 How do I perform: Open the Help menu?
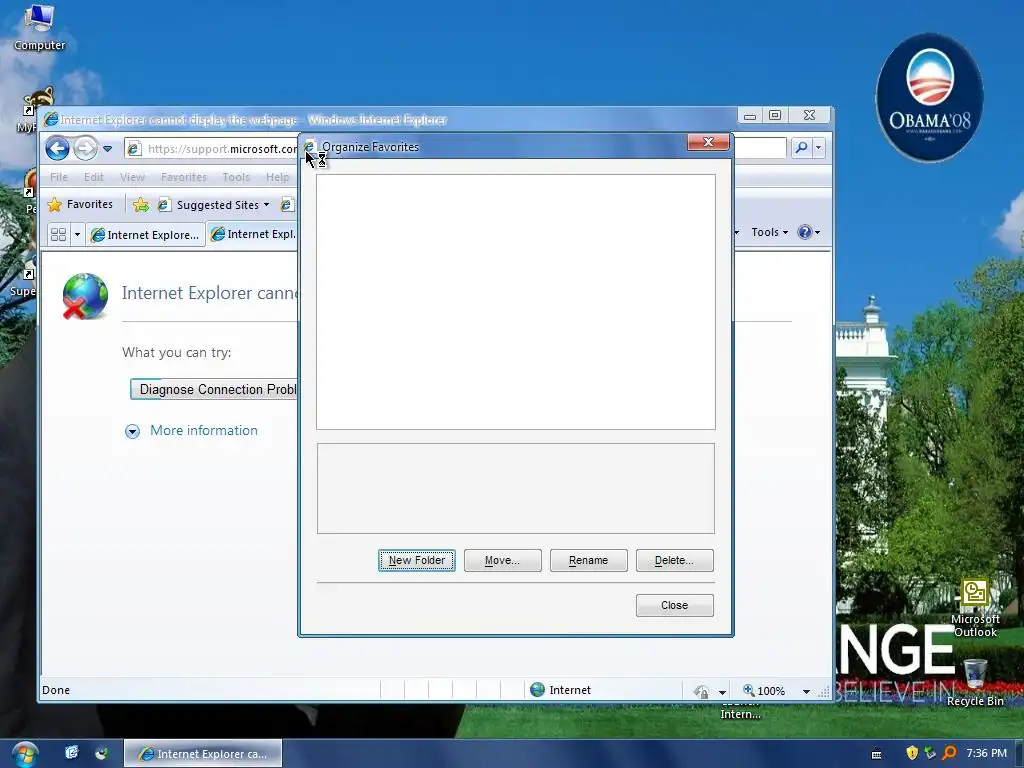[x=278, y=177]
